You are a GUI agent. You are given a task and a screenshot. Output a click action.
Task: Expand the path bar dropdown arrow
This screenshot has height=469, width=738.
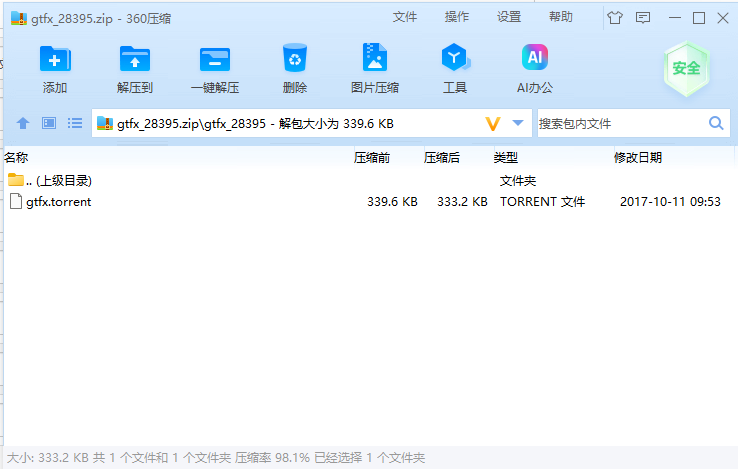click(518, 123)
